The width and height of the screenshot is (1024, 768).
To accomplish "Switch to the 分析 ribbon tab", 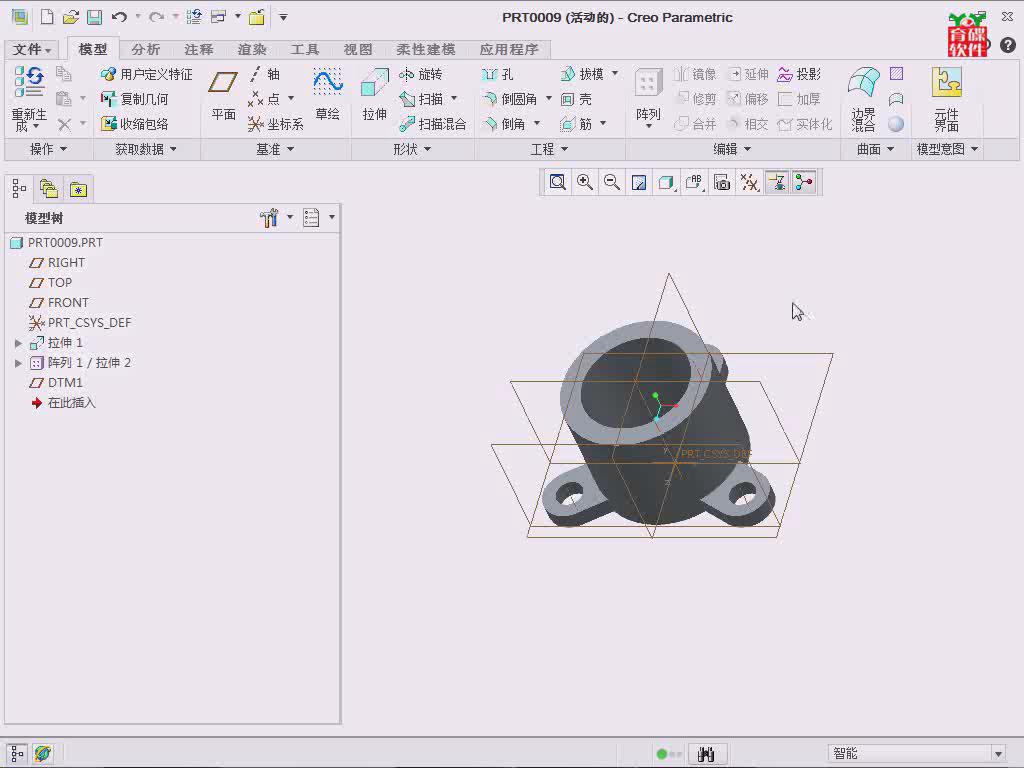I will (145, 49).
